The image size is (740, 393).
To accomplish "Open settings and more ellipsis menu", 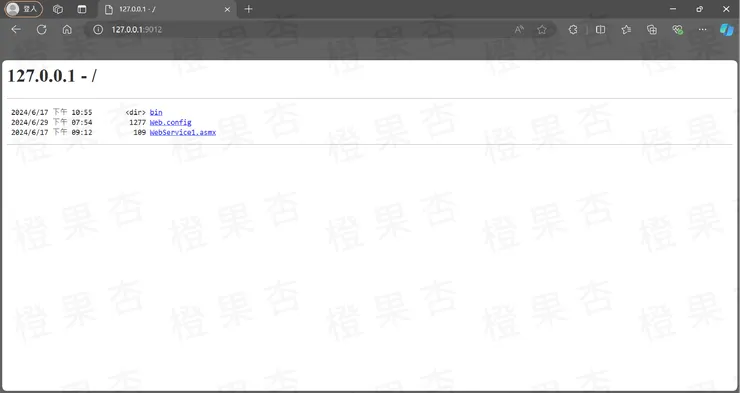I will tap(703, 30).
